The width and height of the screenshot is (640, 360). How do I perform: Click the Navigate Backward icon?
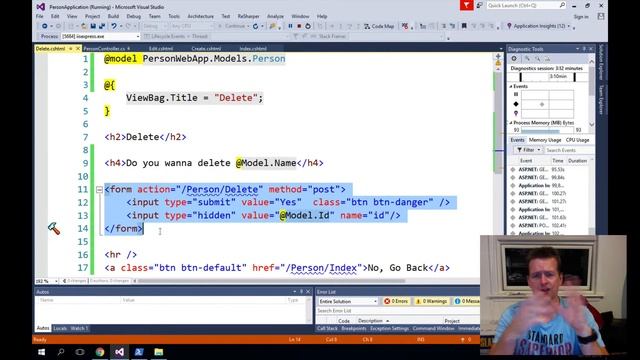(44, 26)
